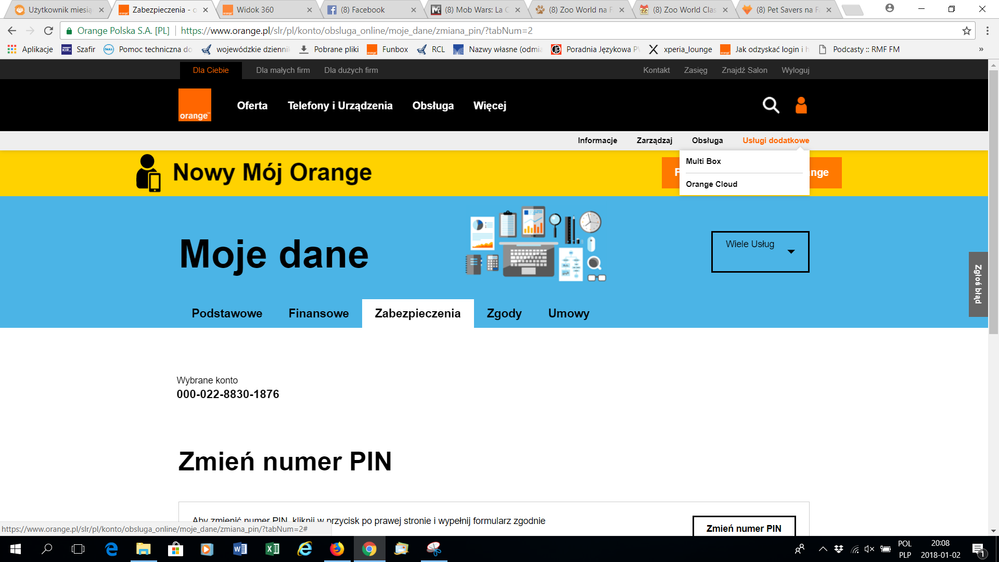999x562 pixels.
Task: Open the taskbar search magnifier
Action: click(47, 549)
